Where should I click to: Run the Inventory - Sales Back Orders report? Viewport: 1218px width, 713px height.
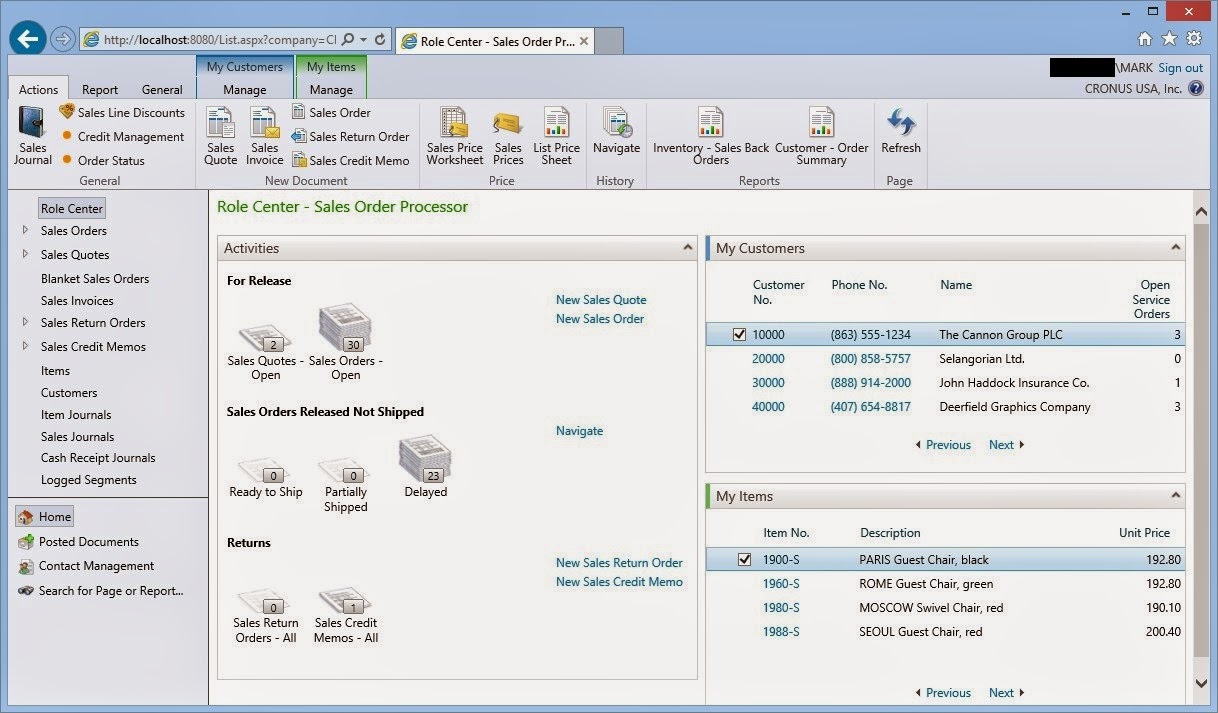710,136
